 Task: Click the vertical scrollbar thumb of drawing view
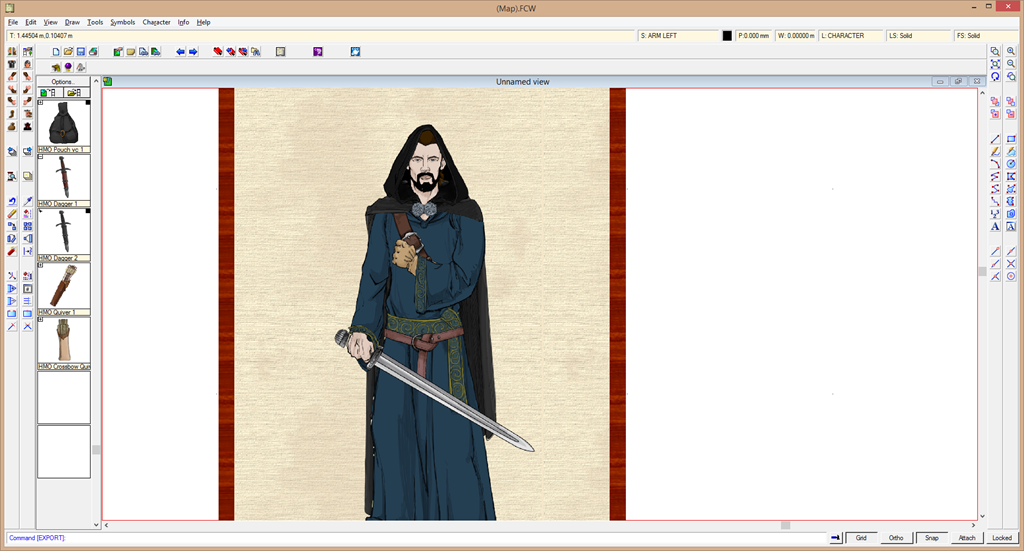click(x=982, y=272)
